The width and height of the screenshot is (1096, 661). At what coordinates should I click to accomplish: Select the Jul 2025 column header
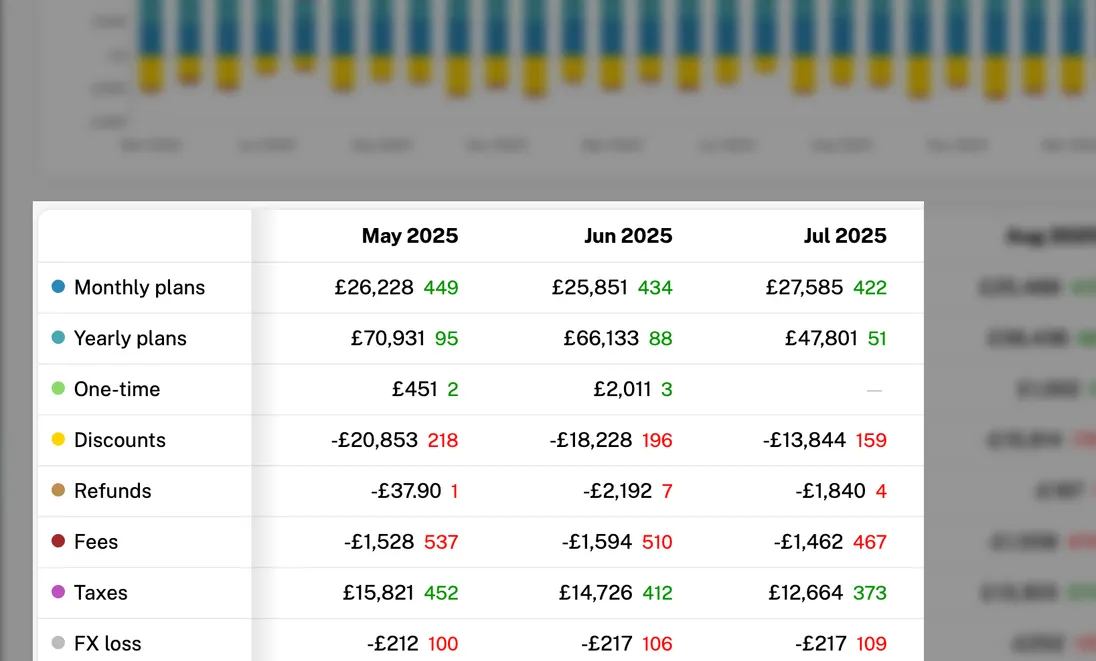point(845,236)
